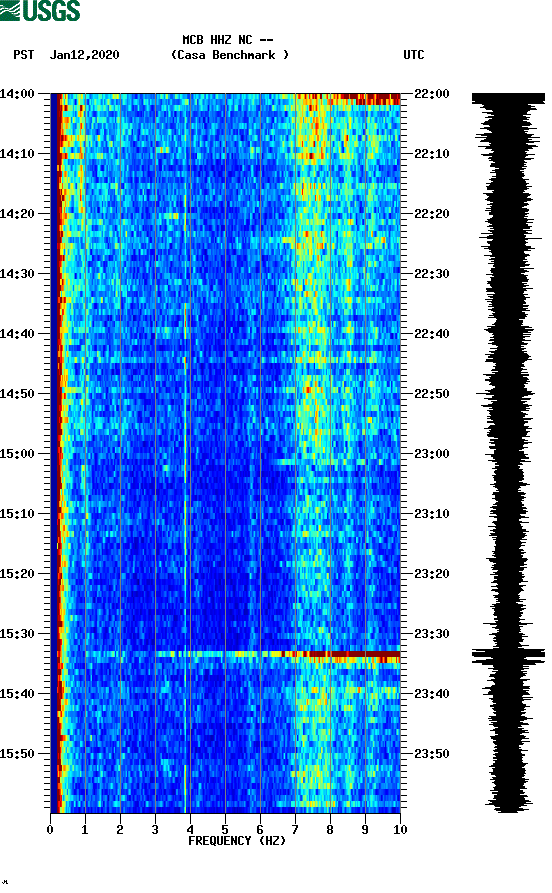552x893 pixels.
Task: Click the 22:10 UTC time label
Action: (432, 154)
